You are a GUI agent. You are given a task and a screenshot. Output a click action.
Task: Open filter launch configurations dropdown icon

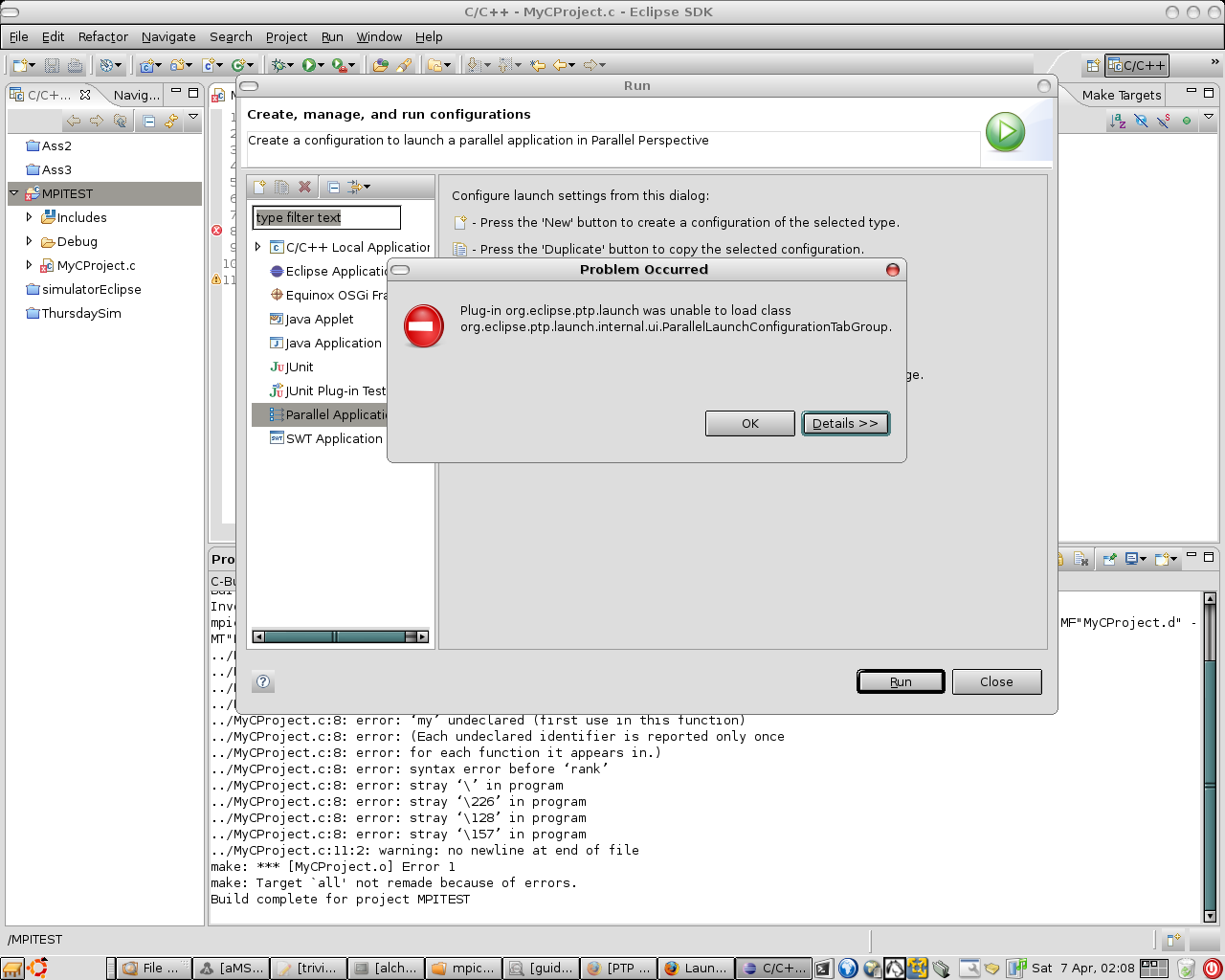pyautogui.click(x=359, y=187)
